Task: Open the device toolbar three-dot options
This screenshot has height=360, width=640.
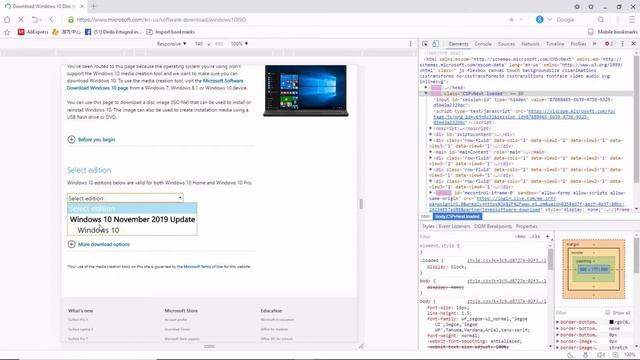Action: (x=411, y=44)
